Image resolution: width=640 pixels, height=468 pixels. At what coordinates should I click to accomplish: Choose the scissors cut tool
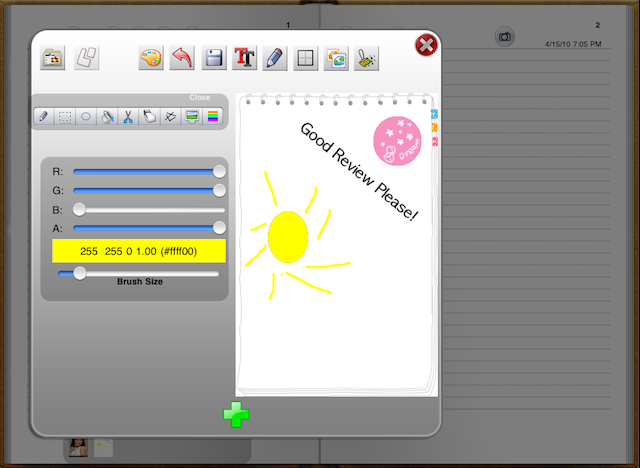tap(128, 117)
